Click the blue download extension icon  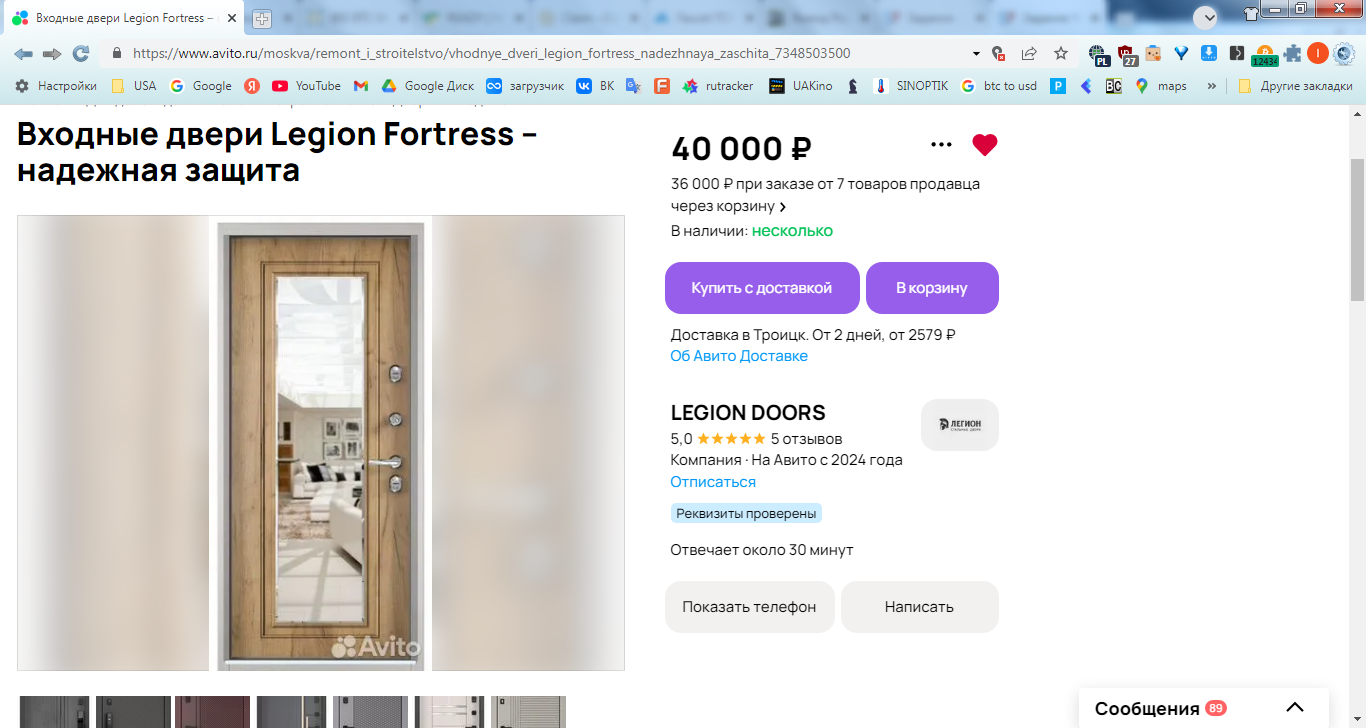[1208, 53]
